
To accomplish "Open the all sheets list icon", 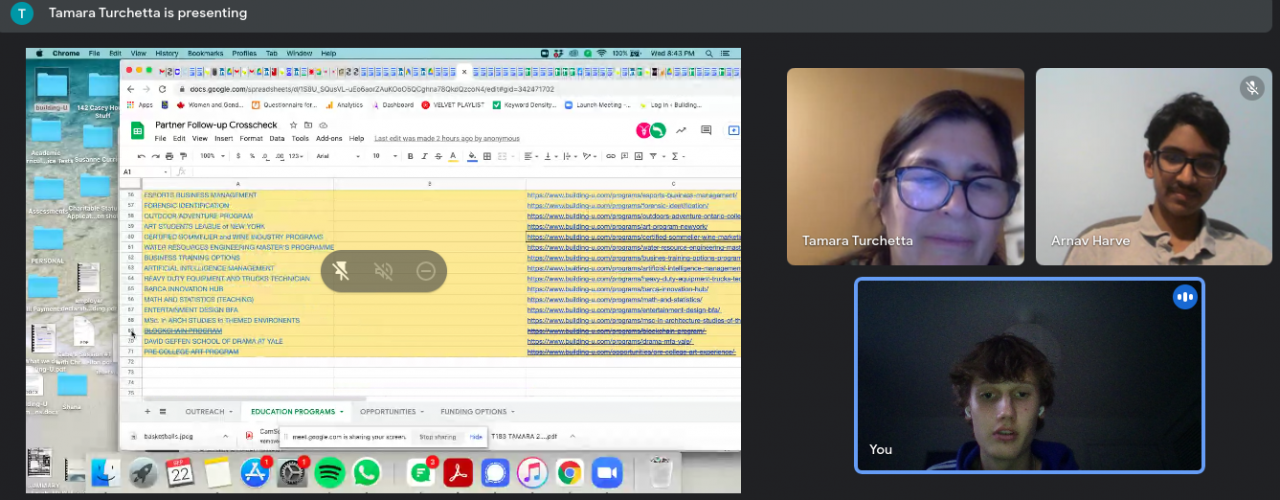I will coord(163,411).
